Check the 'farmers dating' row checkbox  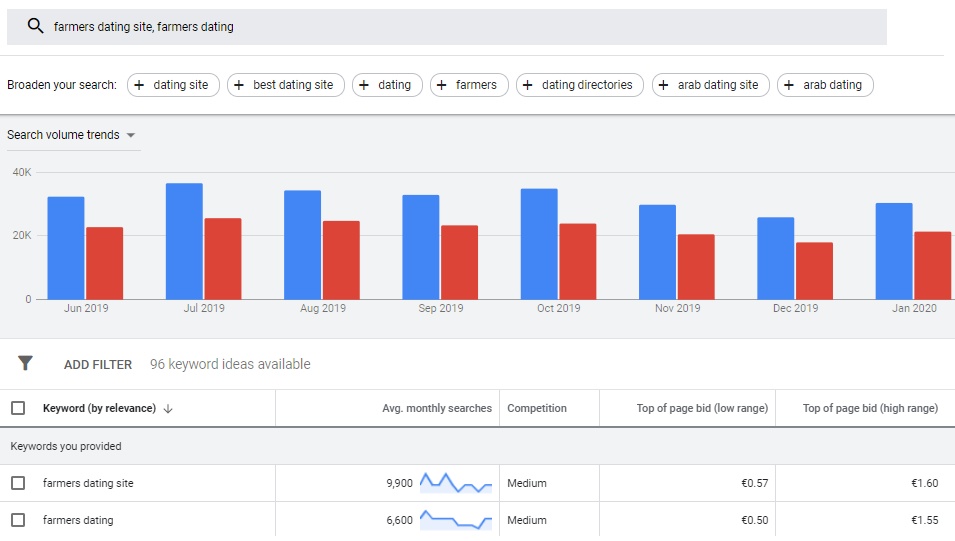click(18, 520)
